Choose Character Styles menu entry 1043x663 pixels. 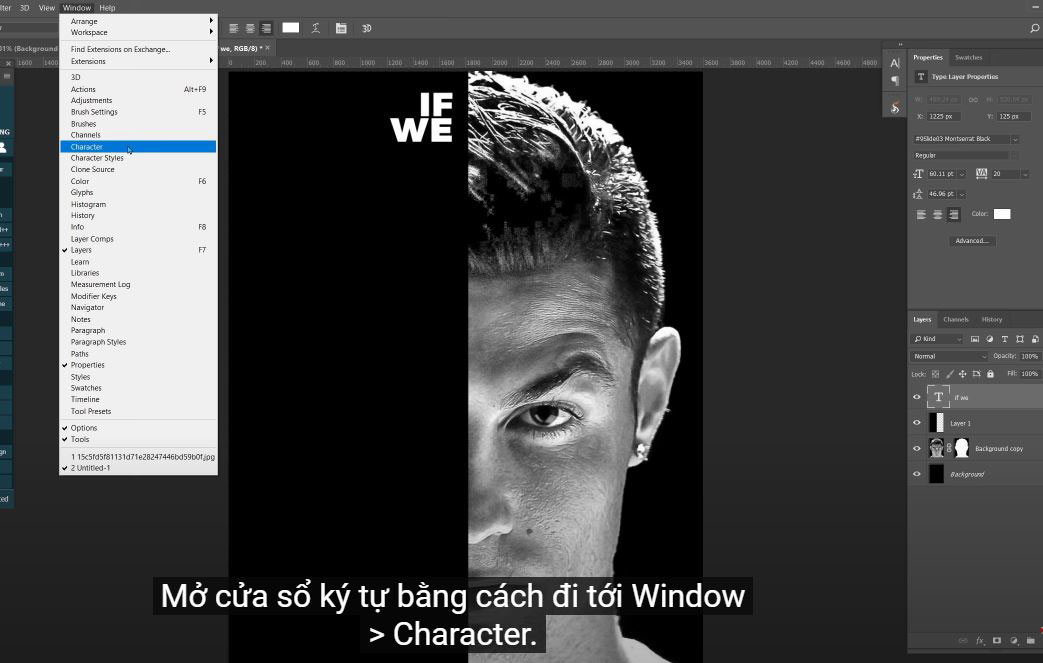tap(138, 158)
